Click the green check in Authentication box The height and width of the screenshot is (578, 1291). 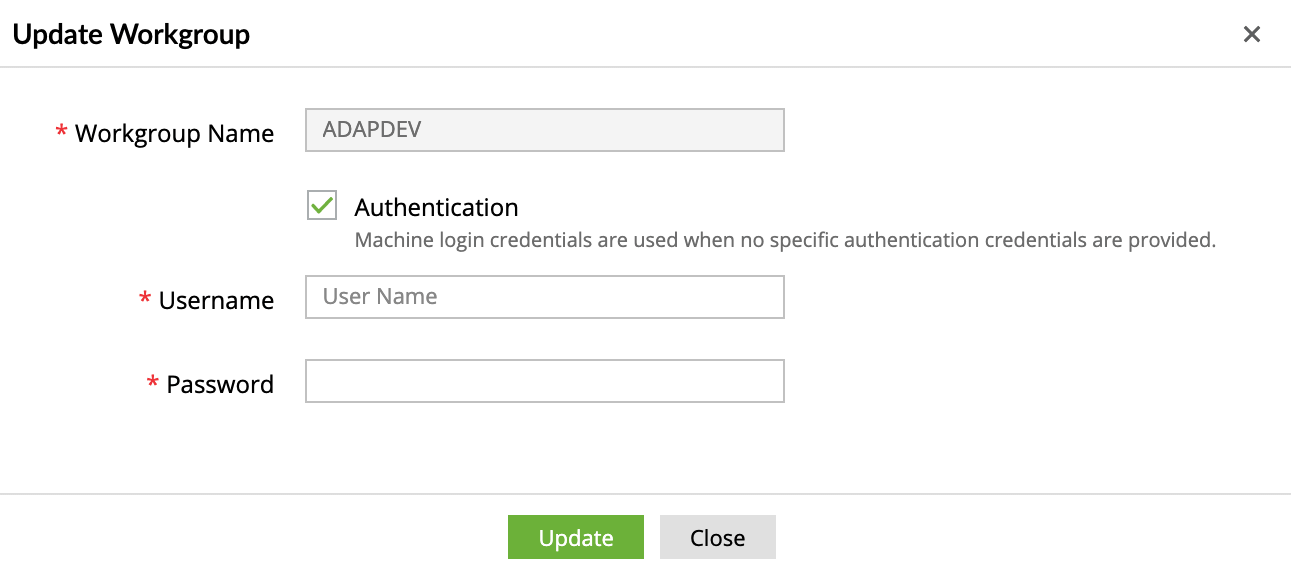point(320,206)
